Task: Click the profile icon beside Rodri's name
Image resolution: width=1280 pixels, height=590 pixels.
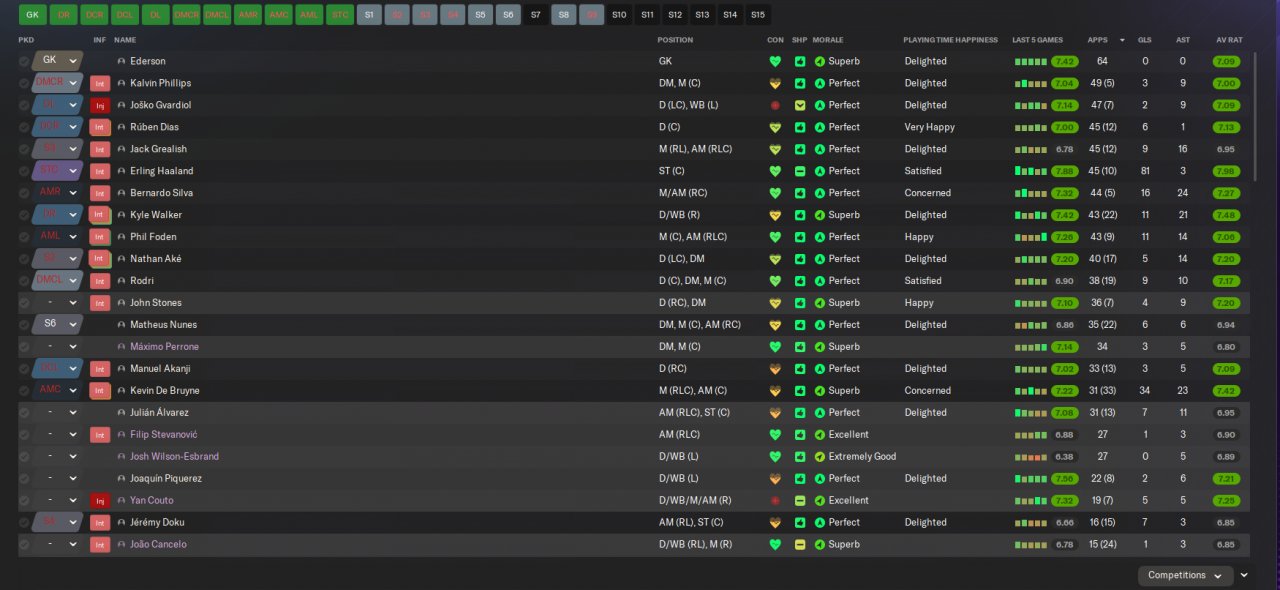Action: click(x=122, y=281)
